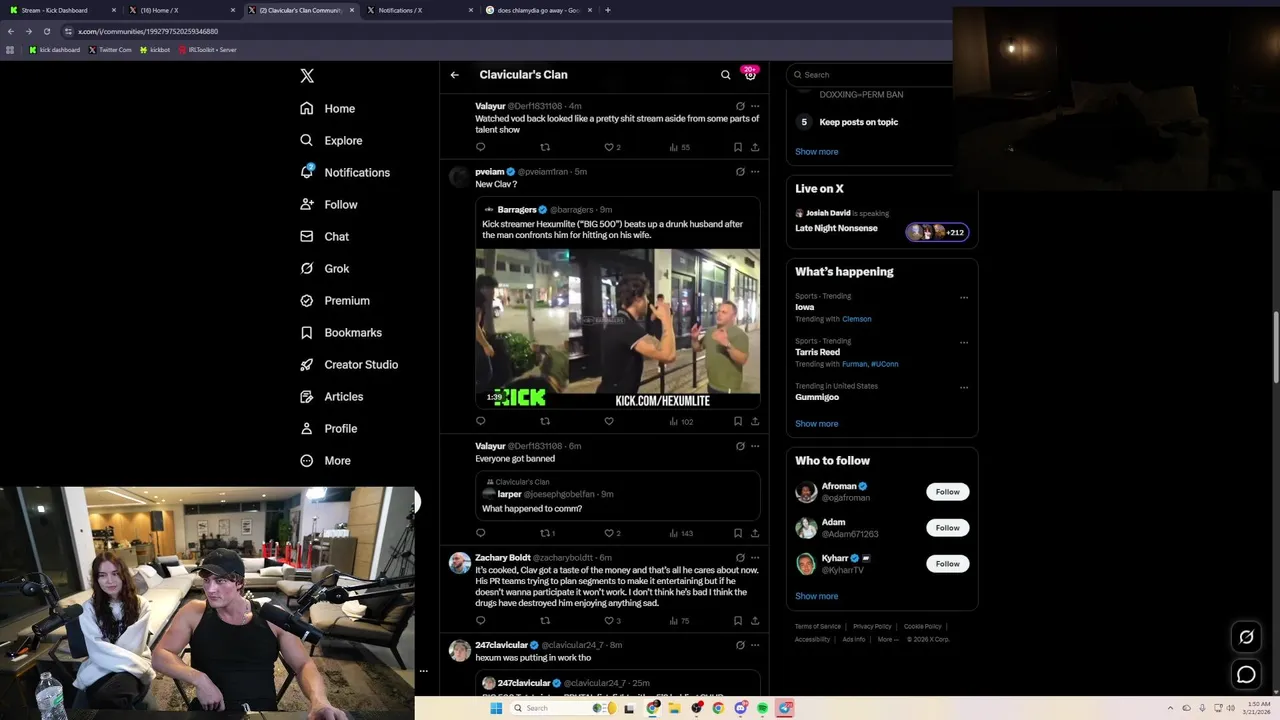This screenshot has width=1280, height=720.
Task: Show more under What's happening
Action: coord(817,424)
